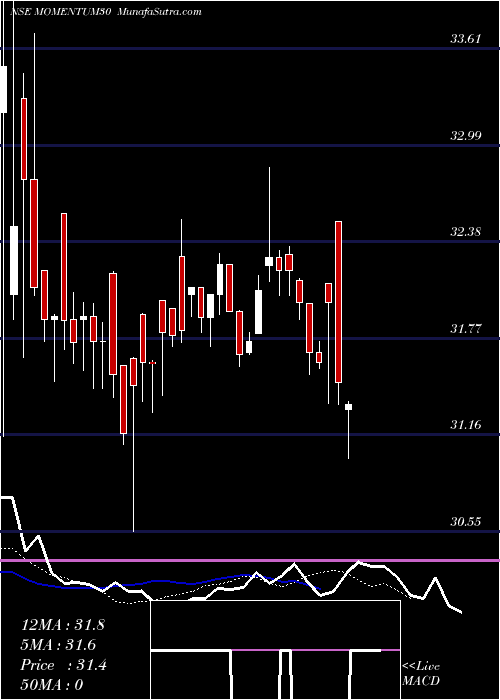Image resolution: width=500 pixels, height=700 pixels.
Task: Click the NSE MOMENTUM30 MunafaSutra.com title
Action: (x=106, y=12)
